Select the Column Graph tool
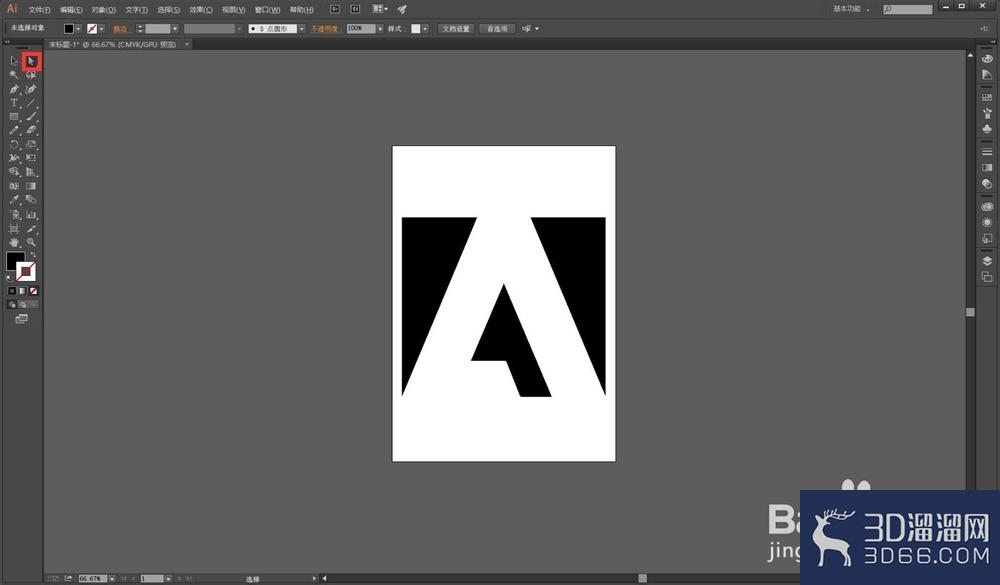This screenshot has height=585, width=1000. click(31, 214)
